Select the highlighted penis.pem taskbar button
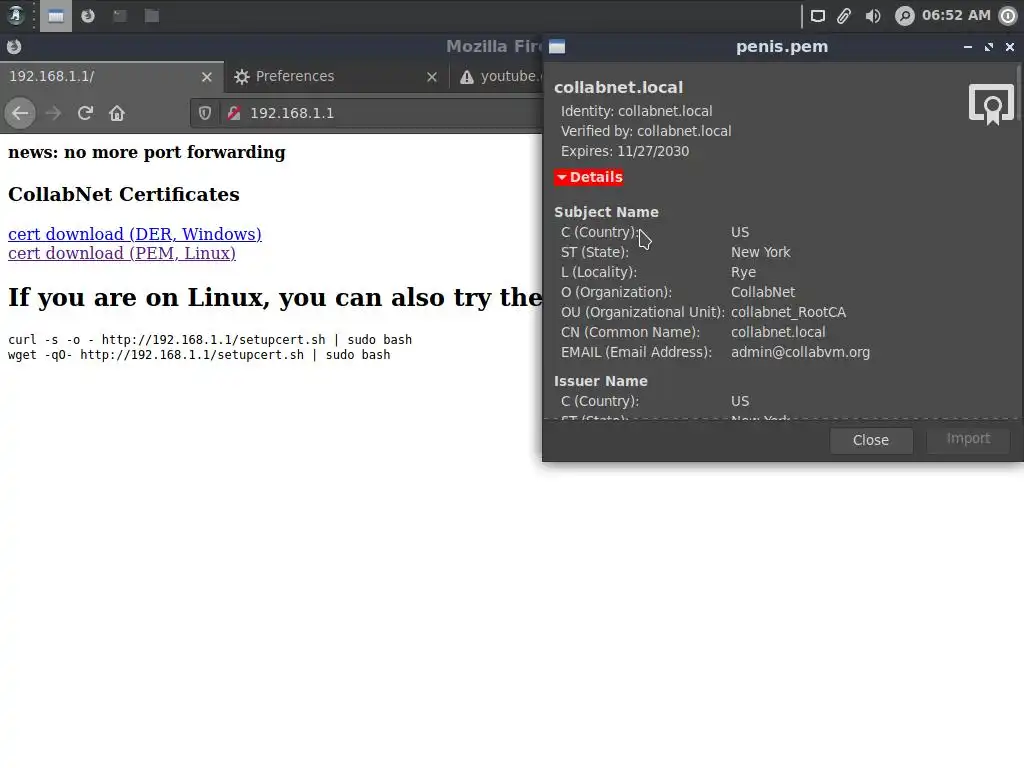The image size is (1024, 768). [56, 16]
